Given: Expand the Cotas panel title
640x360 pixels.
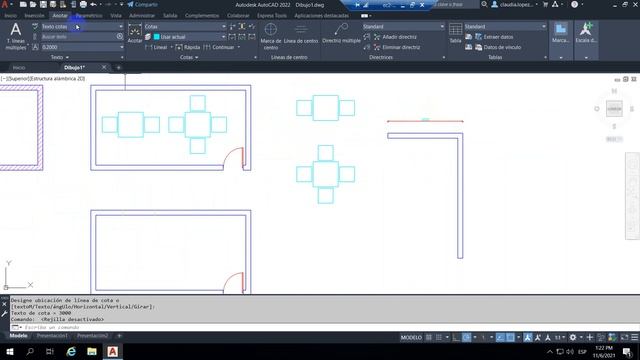Looking at the screenshot, I should (x=189, y=58).
